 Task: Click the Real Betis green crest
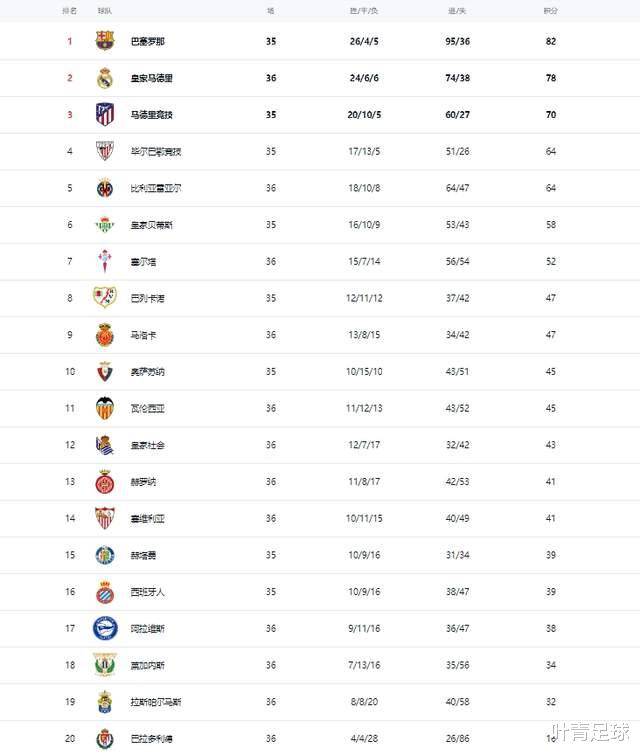[105, 225]
